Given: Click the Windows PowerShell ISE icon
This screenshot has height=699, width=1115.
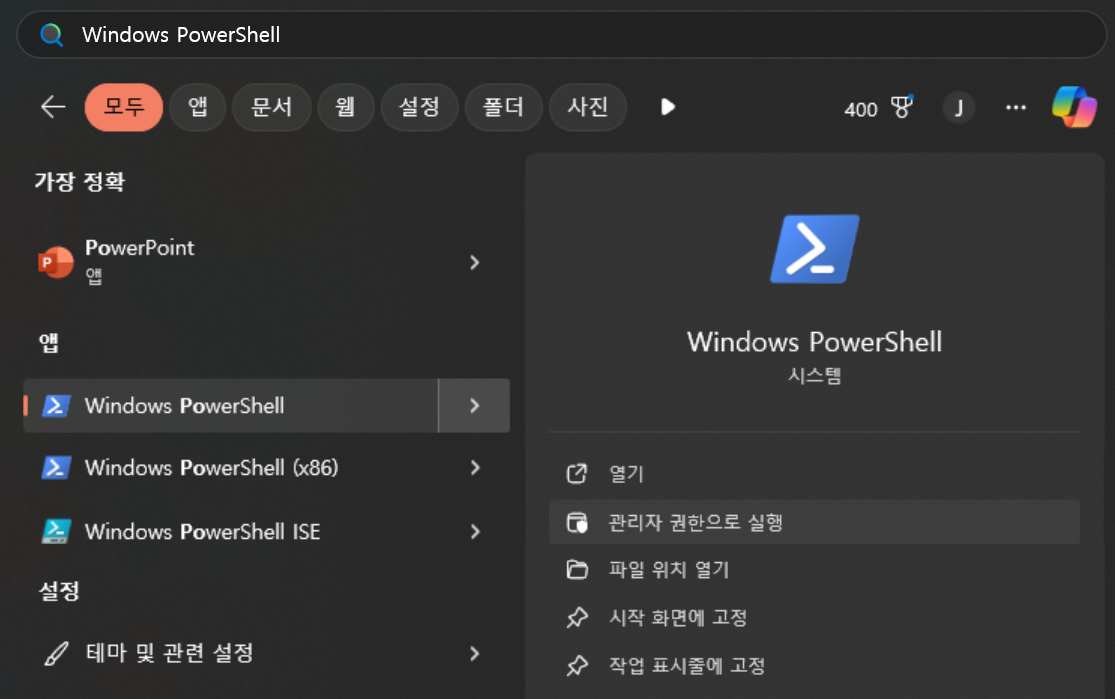Looking at the screenshot, I should tap(56, 531).
